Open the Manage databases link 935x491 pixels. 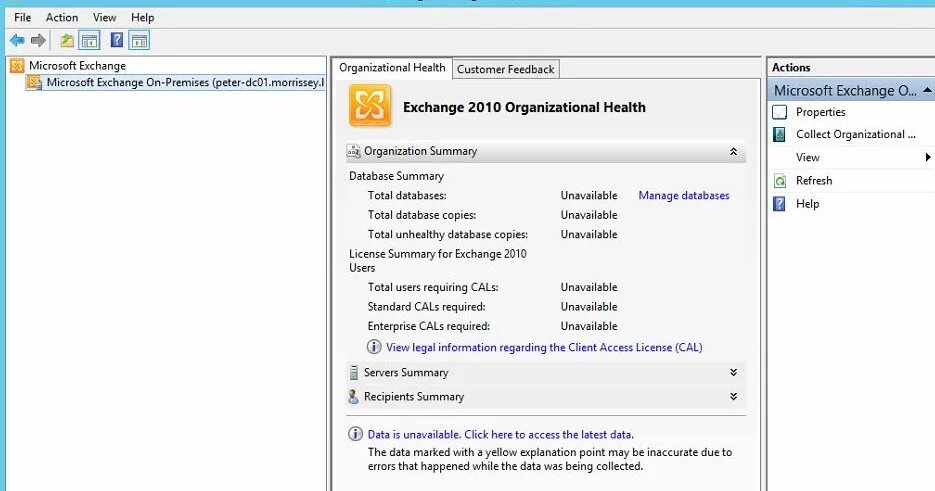coord(684,195)
